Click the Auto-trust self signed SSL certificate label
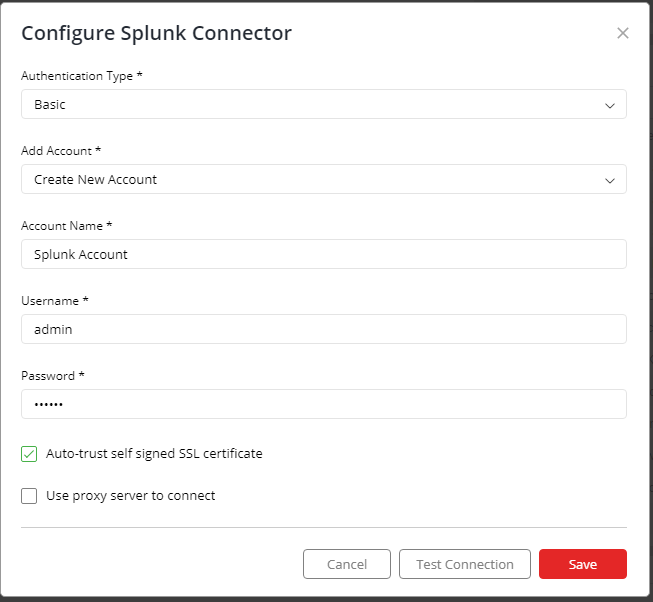The width and height of the screenshot is (653, 602). [x=154, y=453]
